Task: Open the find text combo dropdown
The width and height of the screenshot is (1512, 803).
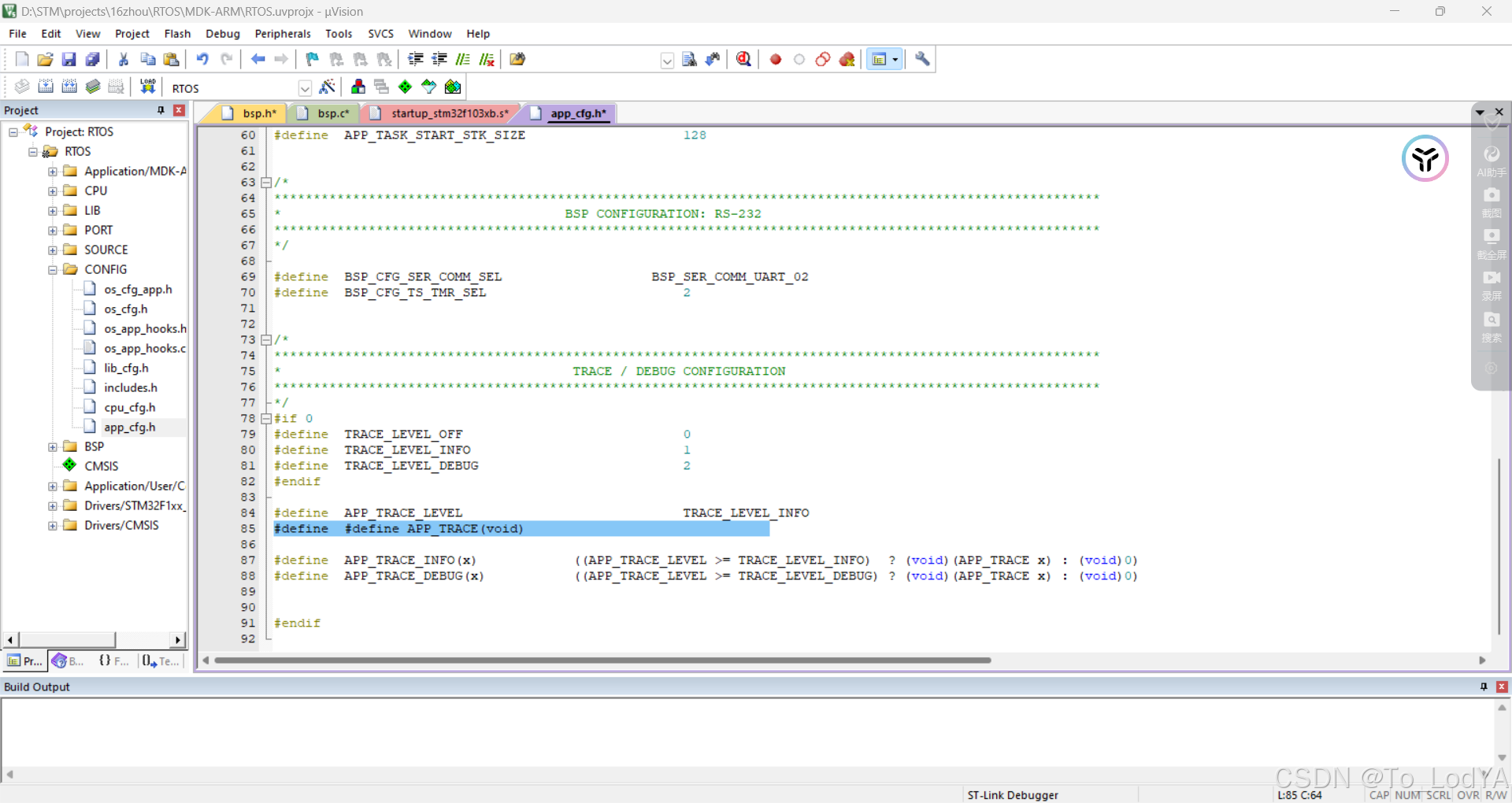Action: tap(667, 61)
